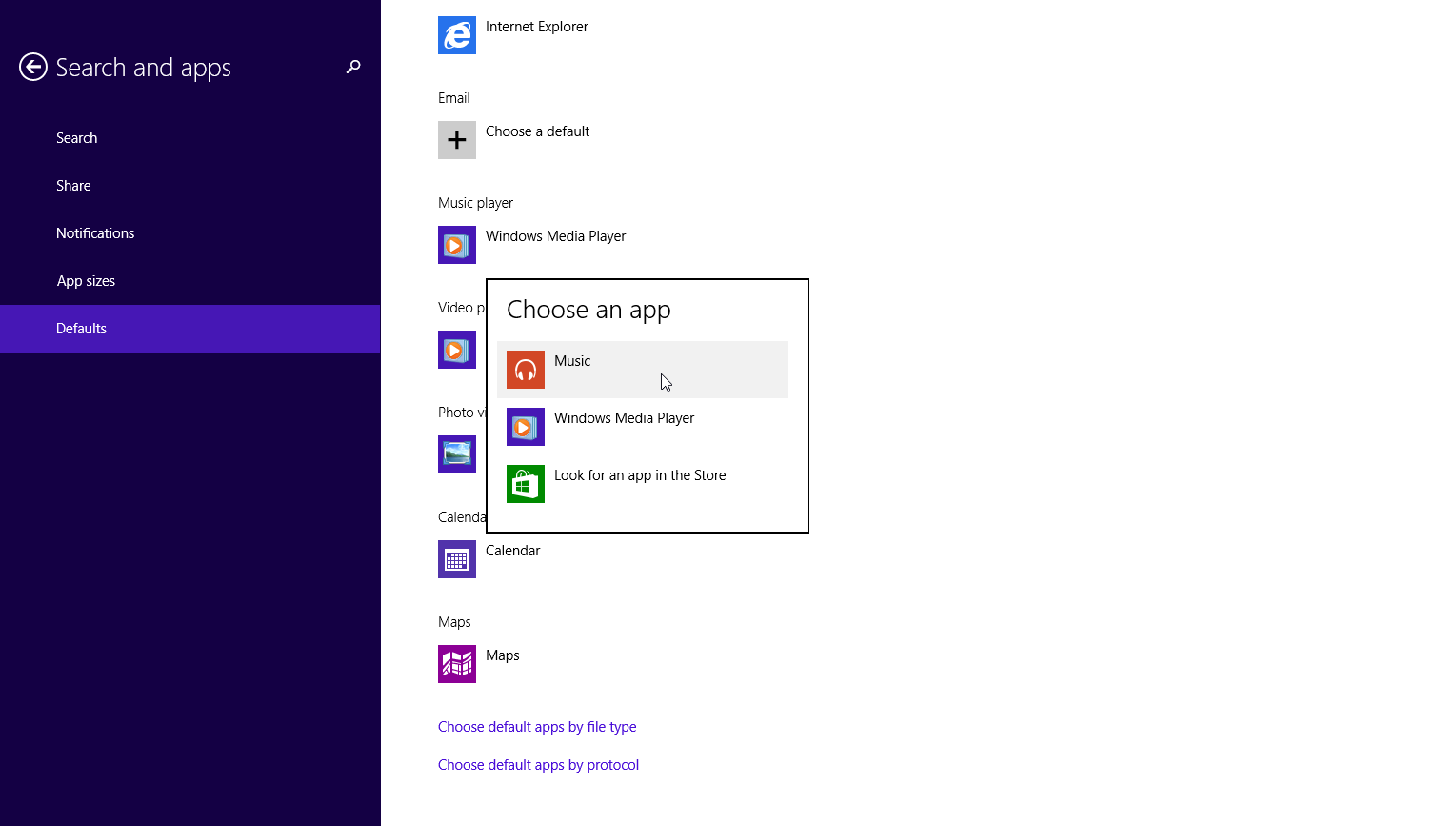Viewport: 1456px width, 826px height.
Task: Open the search magnifier icon in sidebar
Action: tap(353, 67)
